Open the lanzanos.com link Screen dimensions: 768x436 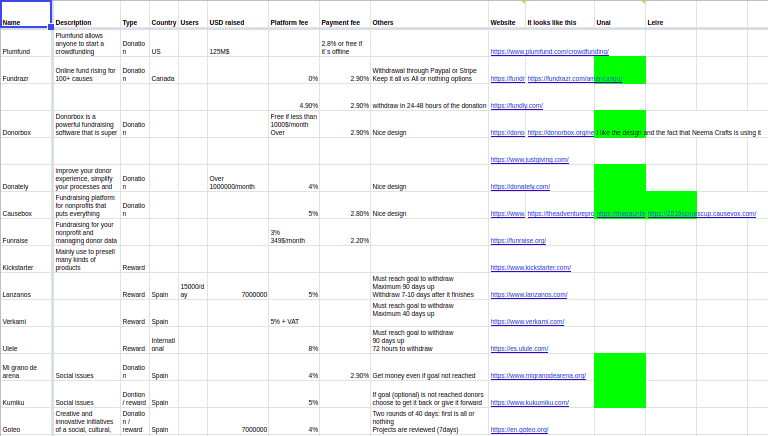pos(529,294)
